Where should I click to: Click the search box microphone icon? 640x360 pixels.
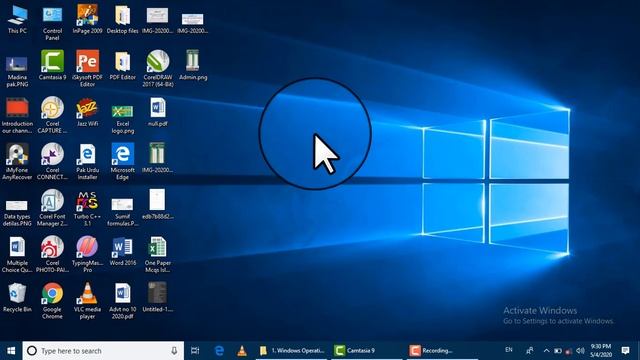coord(174,351)
